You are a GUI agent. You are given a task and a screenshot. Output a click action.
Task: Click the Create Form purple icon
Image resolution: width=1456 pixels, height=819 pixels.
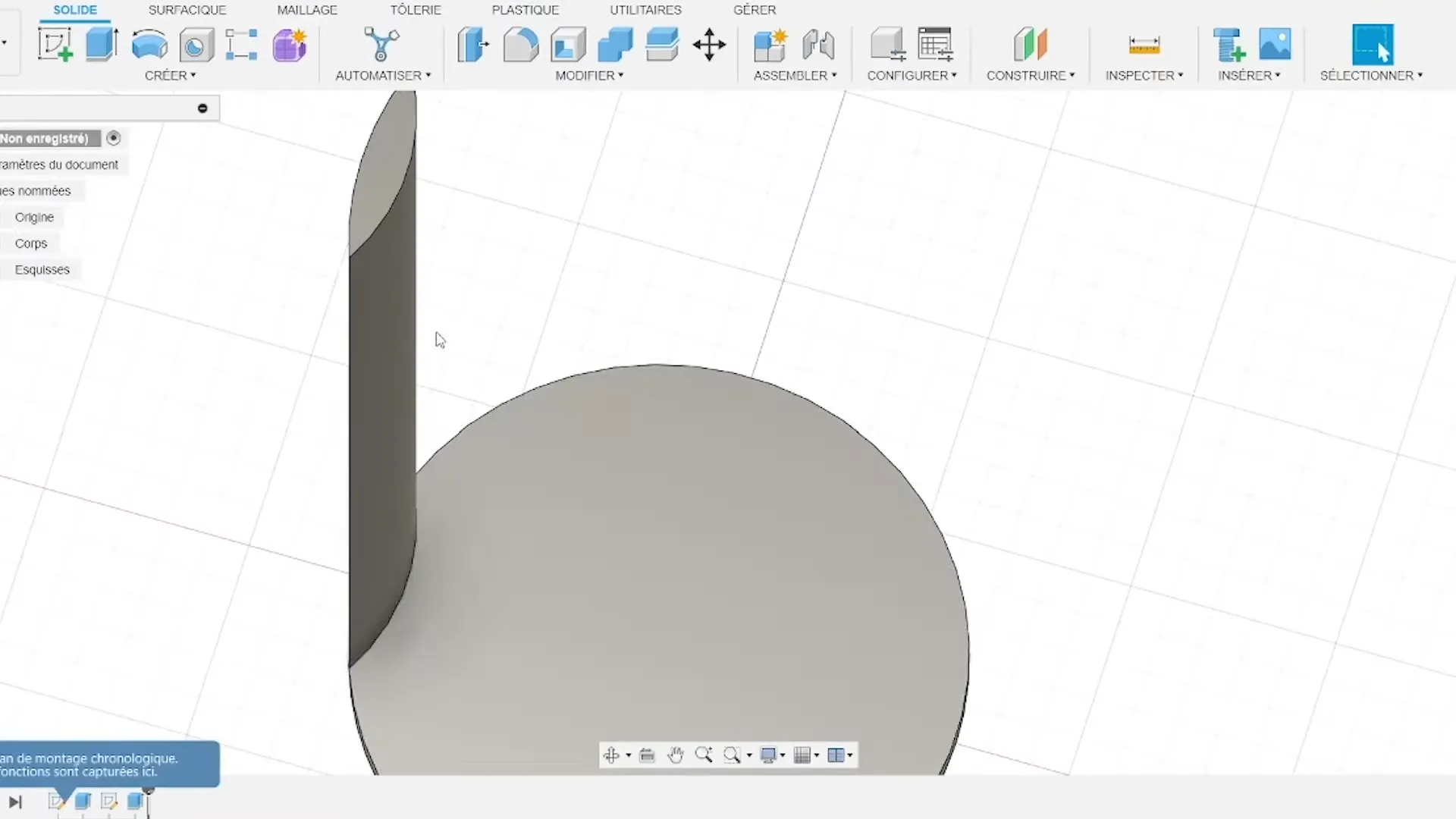[x=289, y=45]
